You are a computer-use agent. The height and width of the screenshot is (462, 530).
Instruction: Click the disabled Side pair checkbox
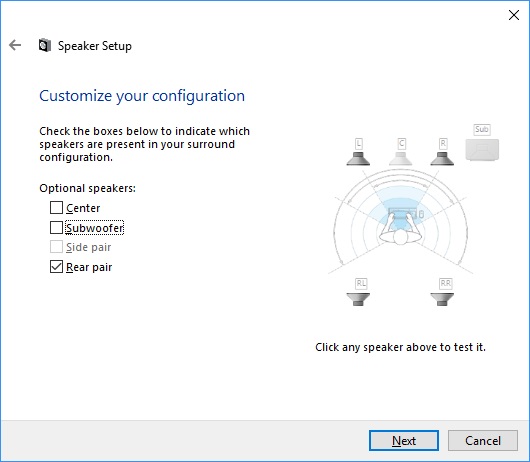point(56,247)
